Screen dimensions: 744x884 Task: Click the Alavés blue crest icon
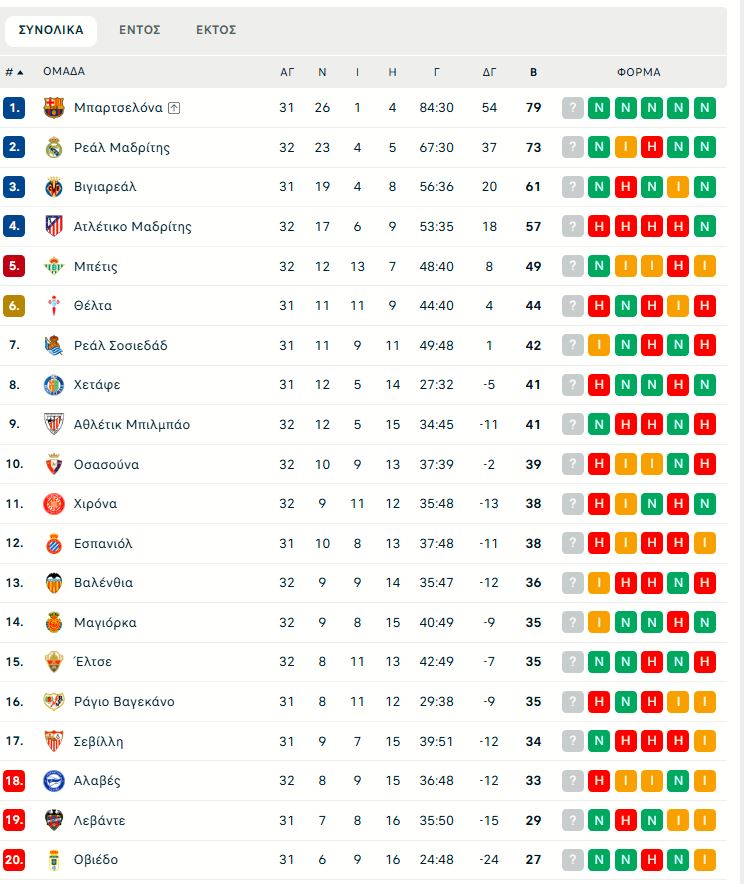[x=54, y=781]
